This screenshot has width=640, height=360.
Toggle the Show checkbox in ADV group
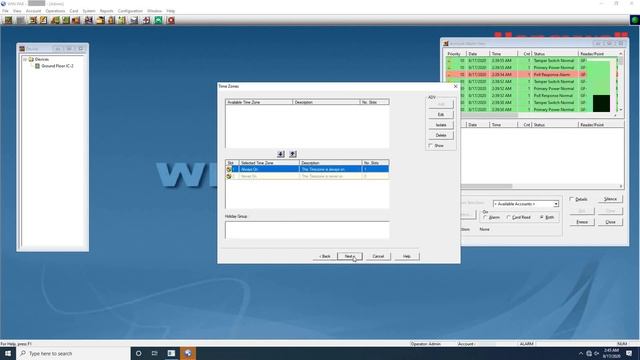click(x=431, y=146)
